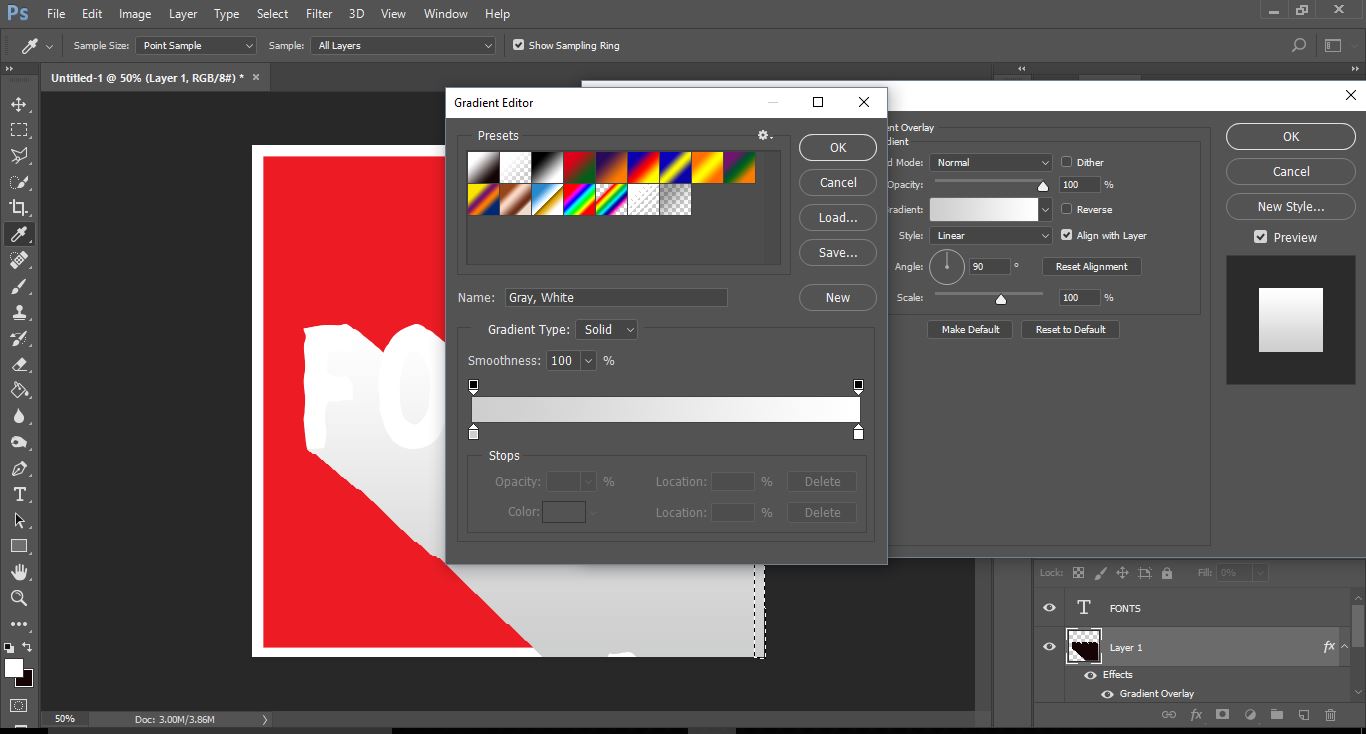
Task: Select the left gray color stop
Action: (x=474, y=432)
